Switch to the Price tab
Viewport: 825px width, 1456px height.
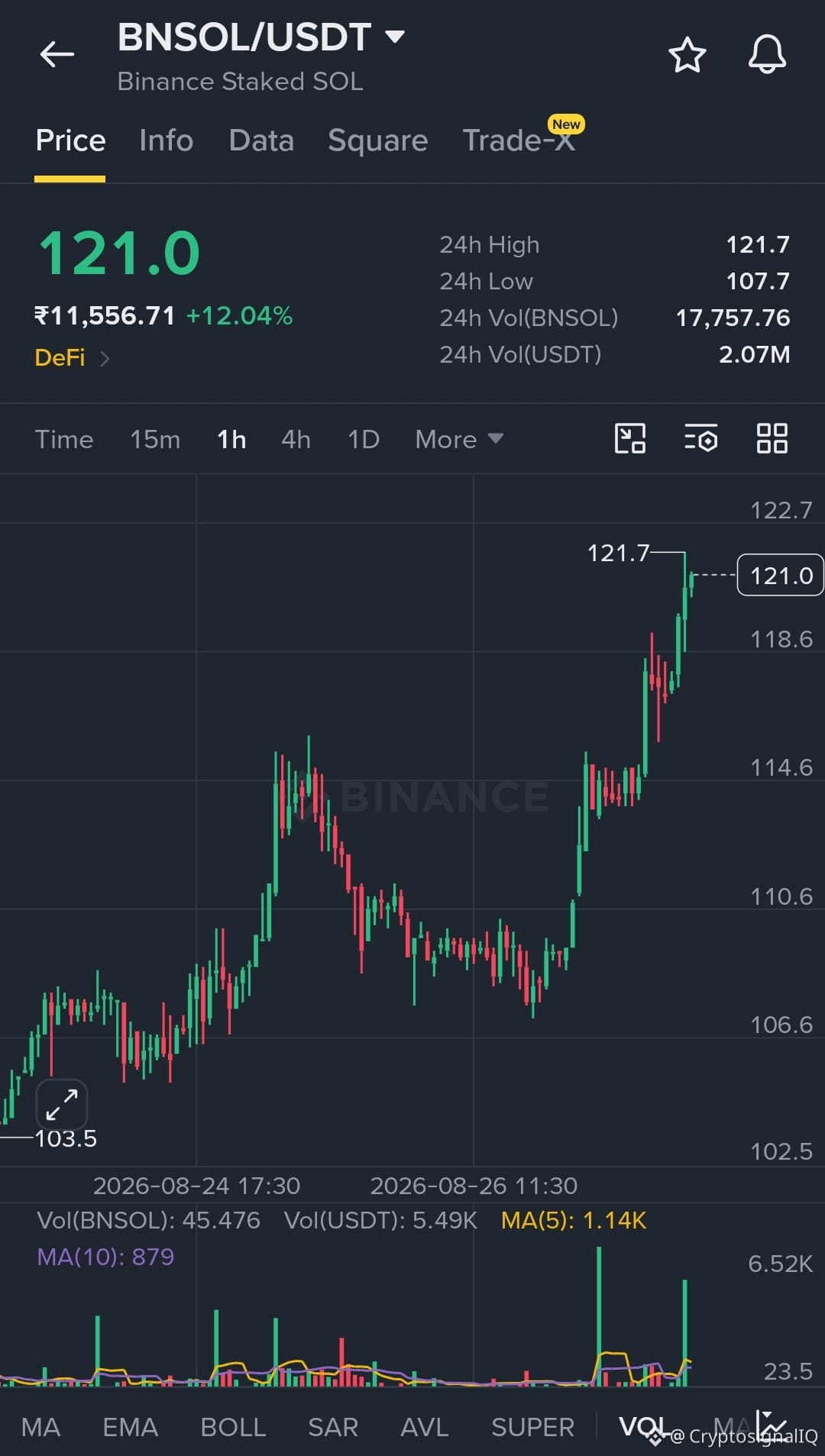(70, 140)
